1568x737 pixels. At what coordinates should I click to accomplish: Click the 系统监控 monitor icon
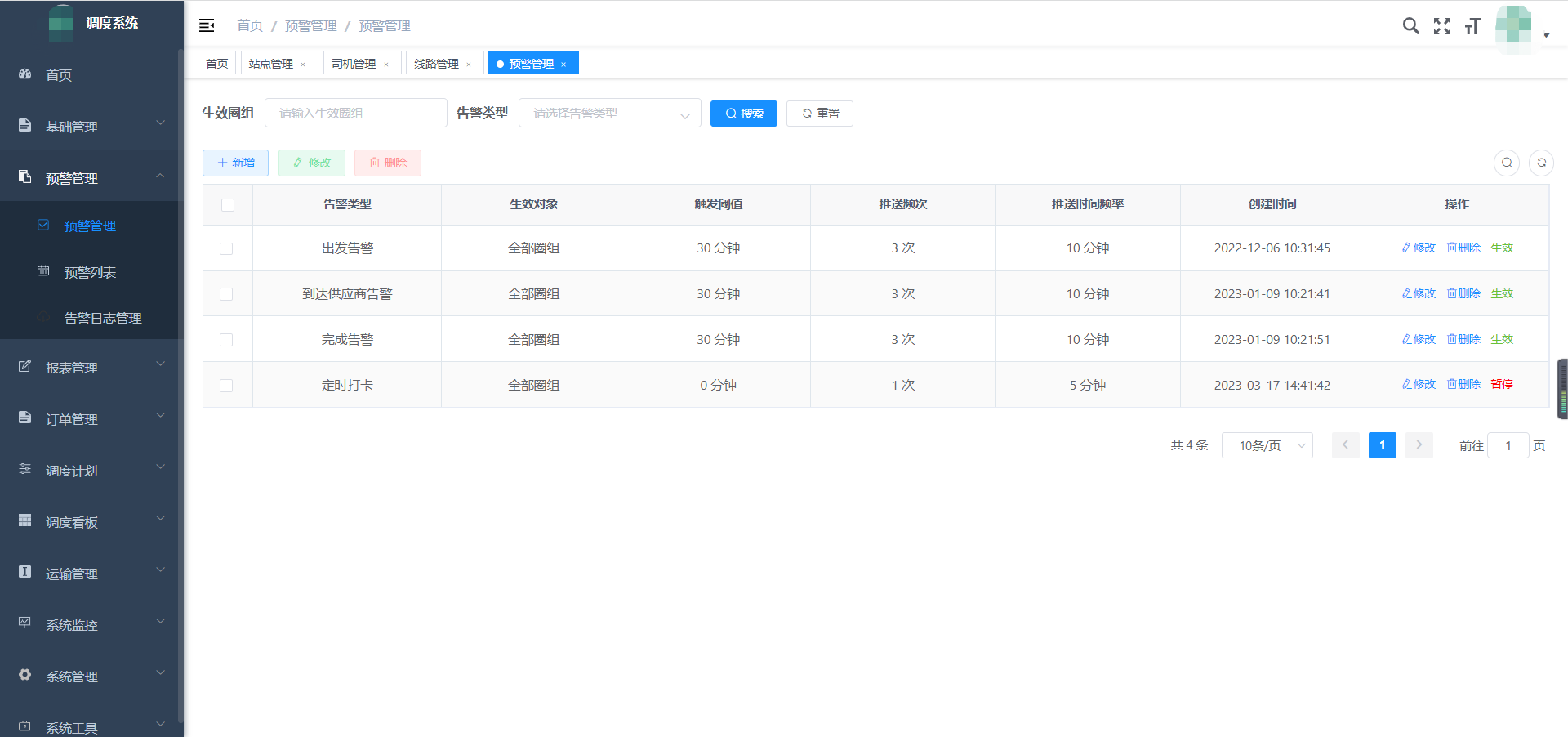pyautogui.click(x=25, y=624)
